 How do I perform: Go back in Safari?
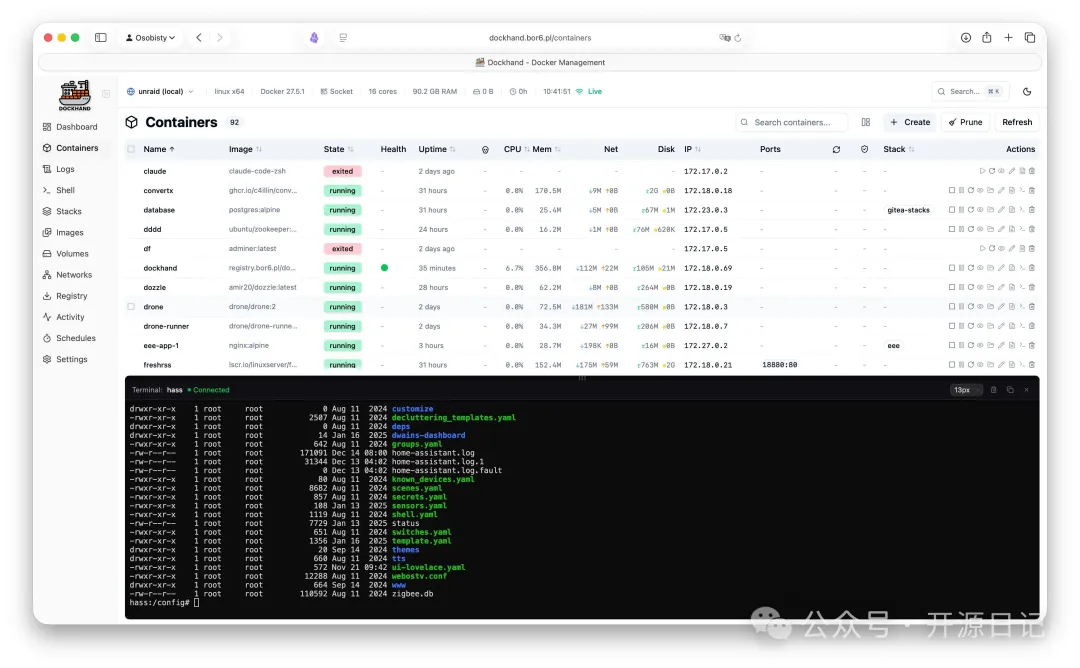click(x=198, y=38)
